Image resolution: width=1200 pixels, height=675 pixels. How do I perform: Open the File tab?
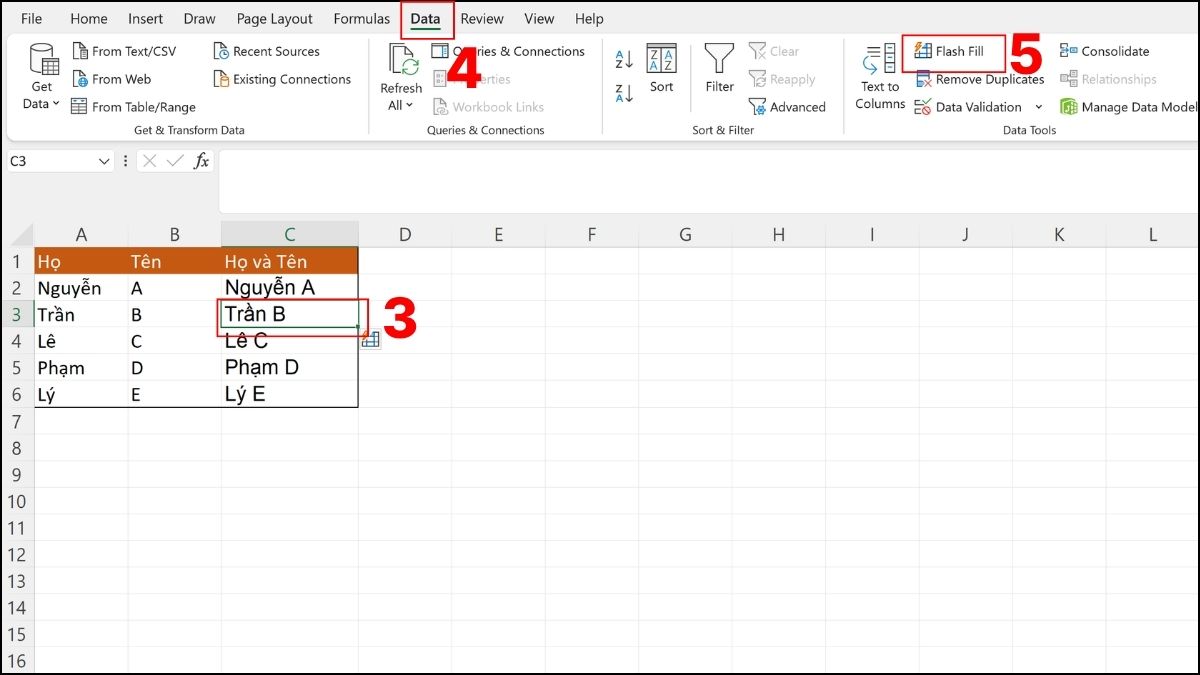pos(31,19)
